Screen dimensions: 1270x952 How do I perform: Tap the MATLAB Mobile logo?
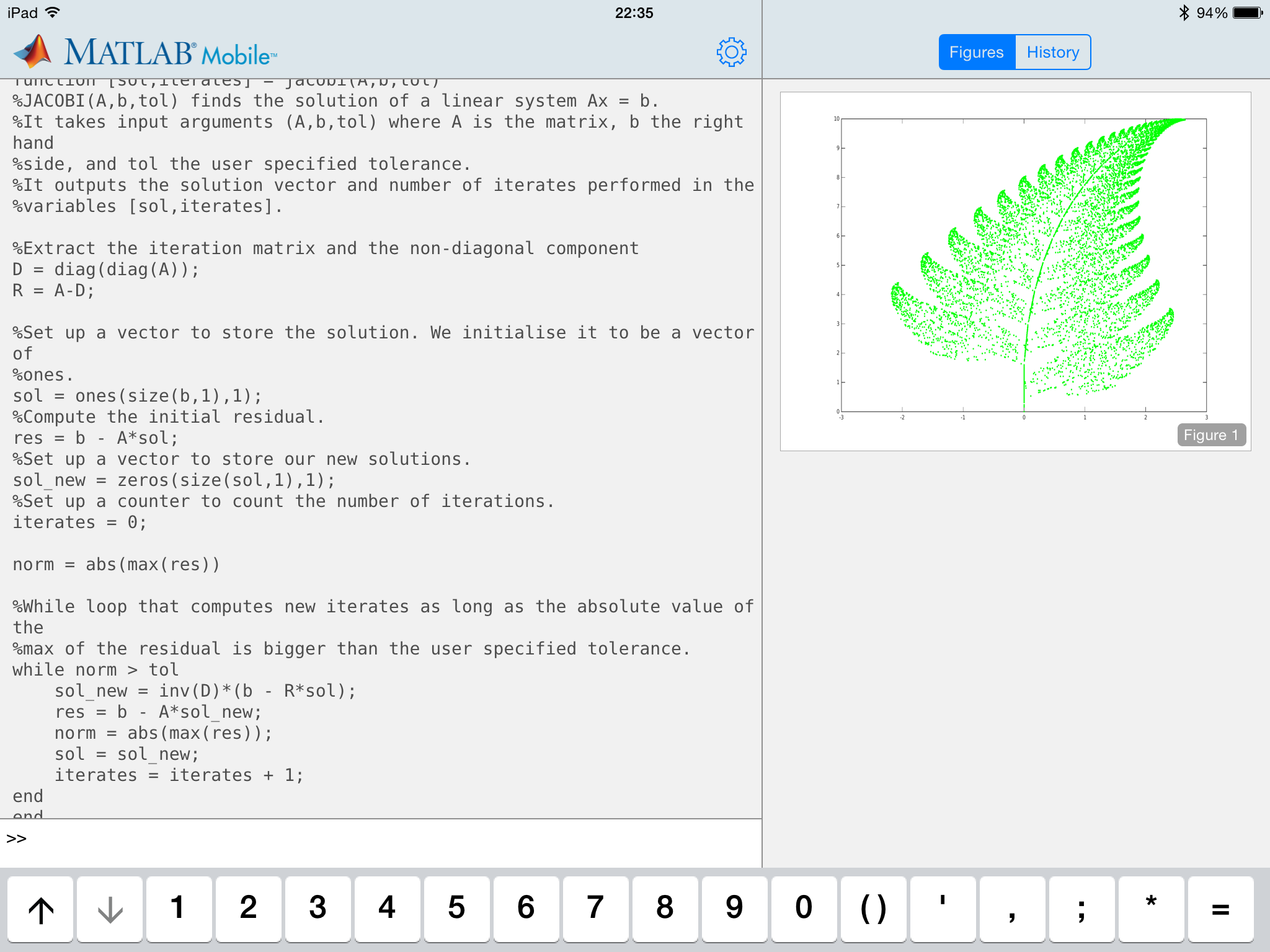(x=146, y=52)
